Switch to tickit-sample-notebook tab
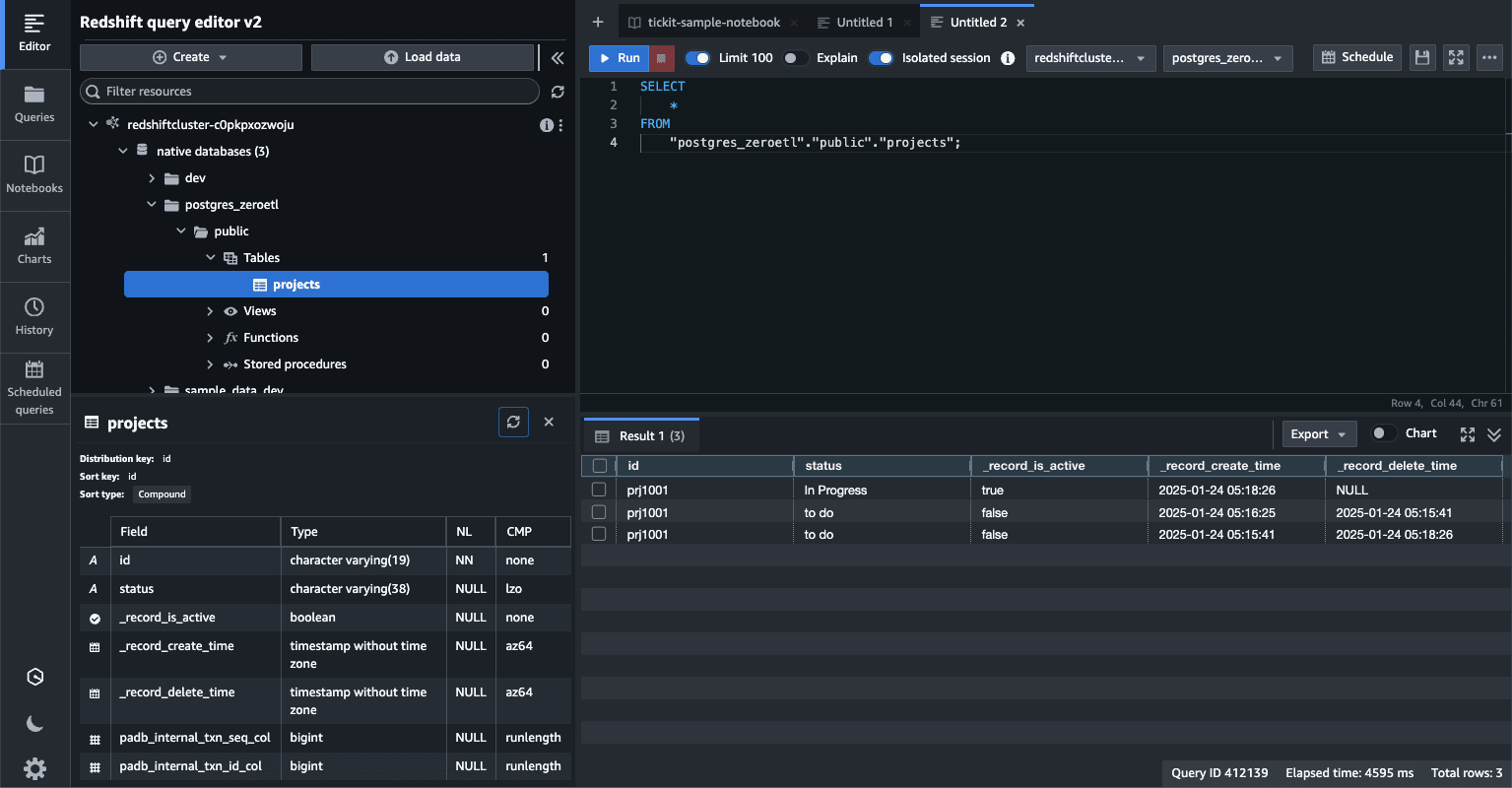Image resolution: width=1512 pixels, height=788 pixels. click(x=713, y=23)
